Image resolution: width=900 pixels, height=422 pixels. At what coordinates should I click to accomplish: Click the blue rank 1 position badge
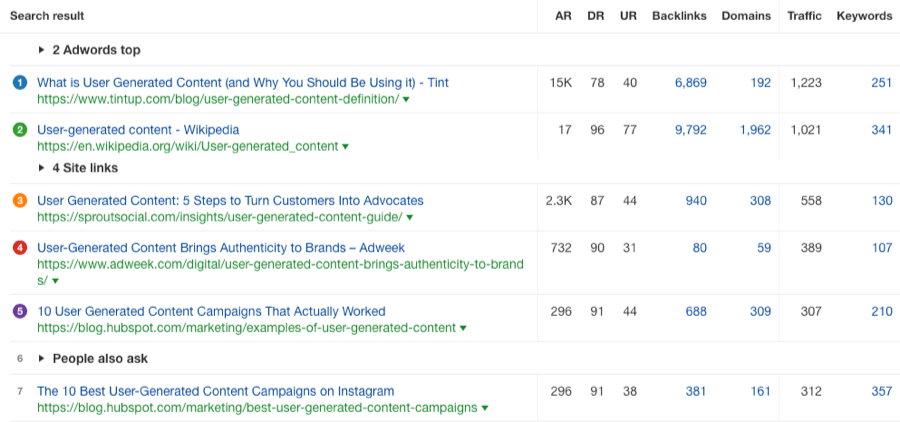coord(20,82)
